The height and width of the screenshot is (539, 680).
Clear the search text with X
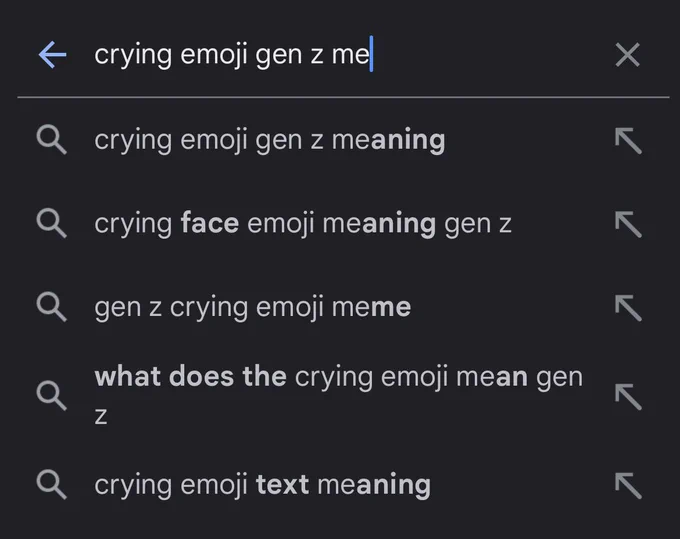tap(628, 55)
